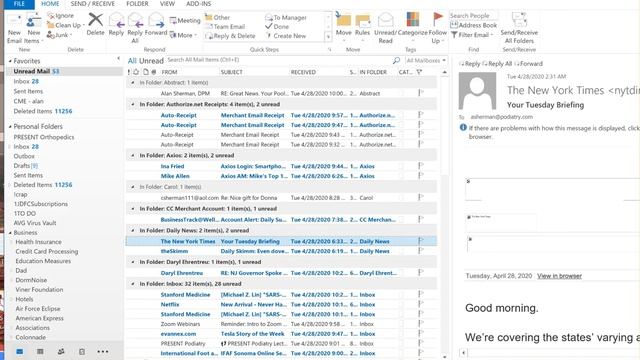Expand the Quick Steps gallery
Screen dimensions: 640x360
coord(328,37)
